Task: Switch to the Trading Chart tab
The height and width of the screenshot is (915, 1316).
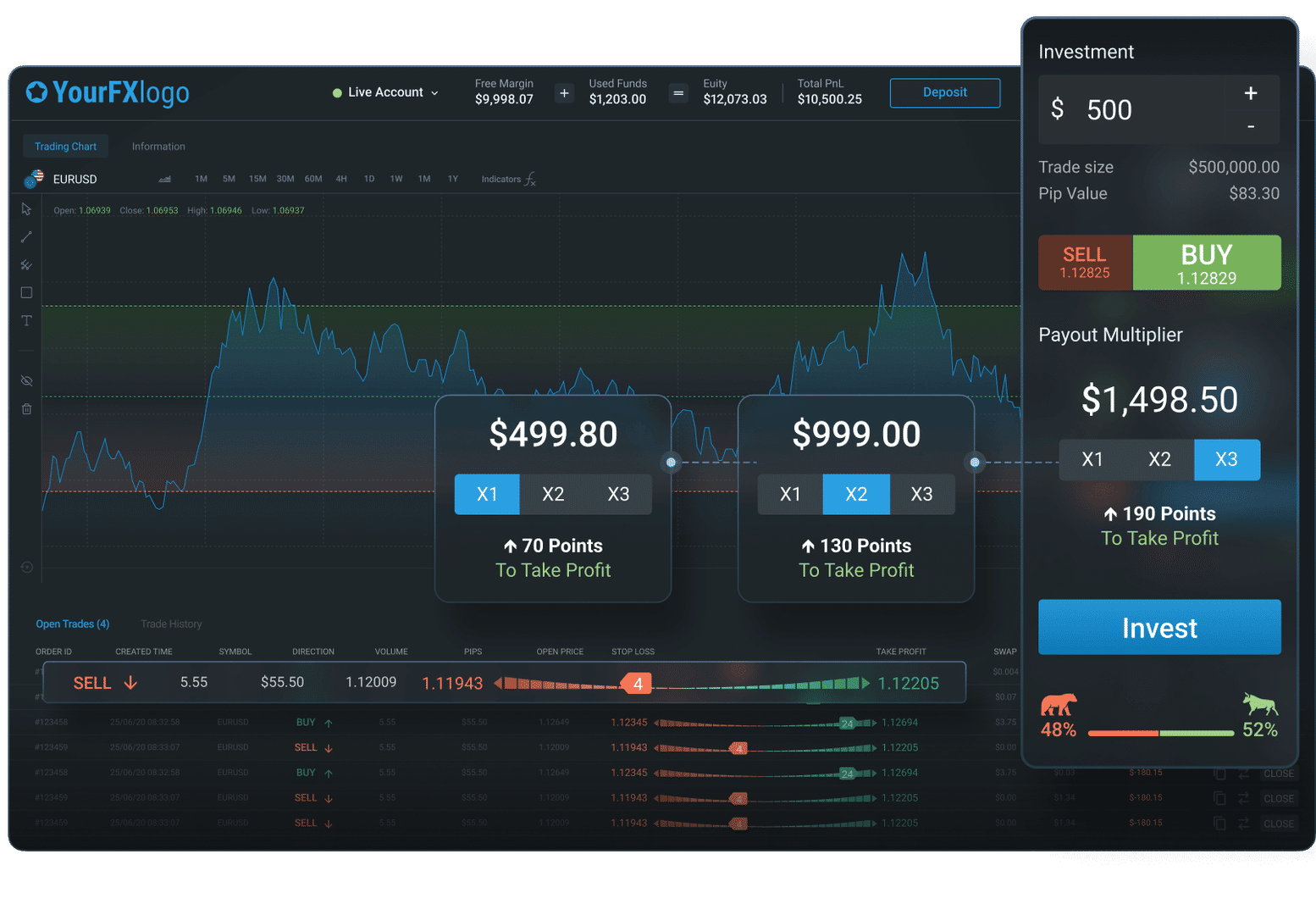Action: [x=65, y=147]
